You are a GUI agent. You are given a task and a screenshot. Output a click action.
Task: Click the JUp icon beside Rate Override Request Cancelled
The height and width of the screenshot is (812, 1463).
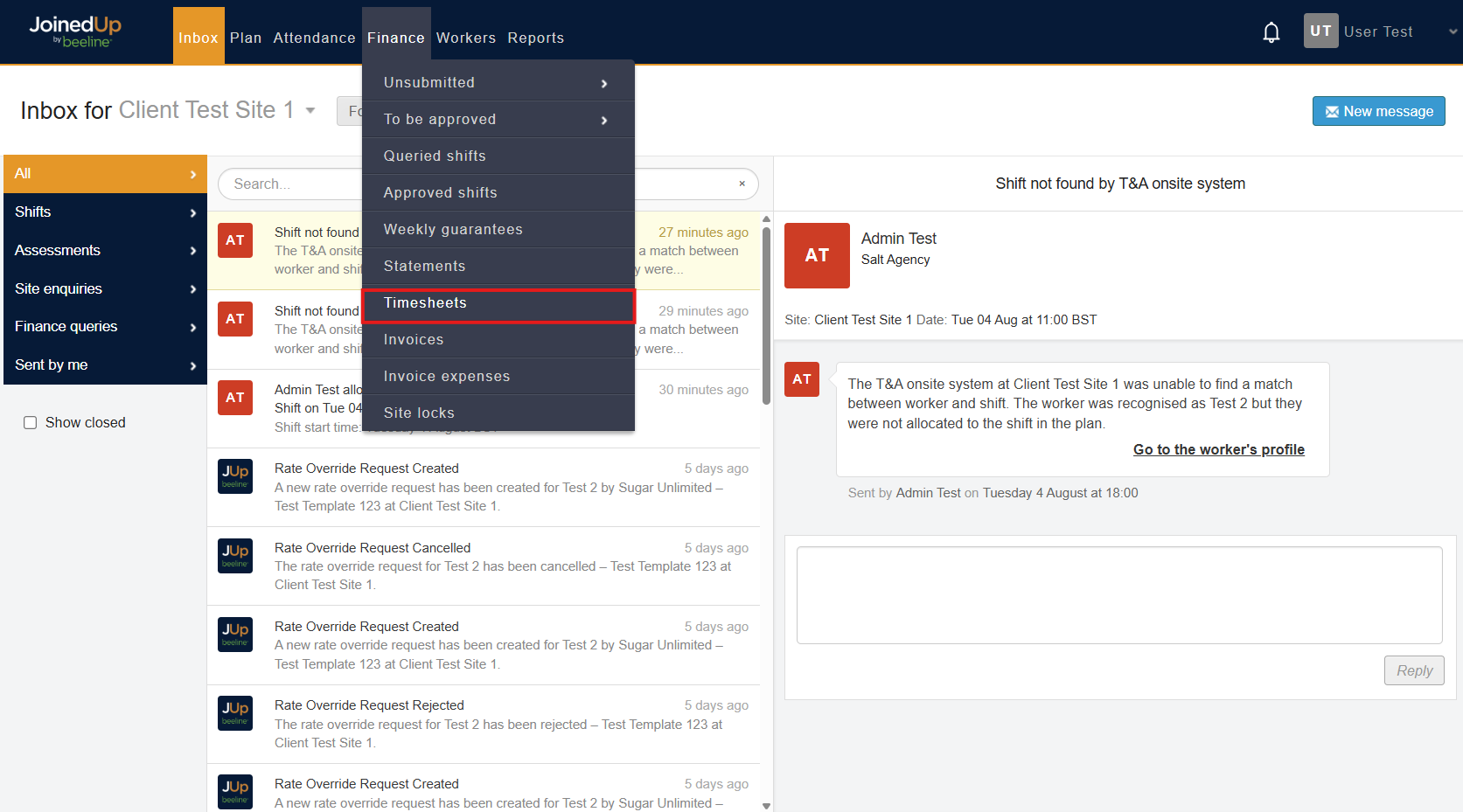[x=235, y=556]
